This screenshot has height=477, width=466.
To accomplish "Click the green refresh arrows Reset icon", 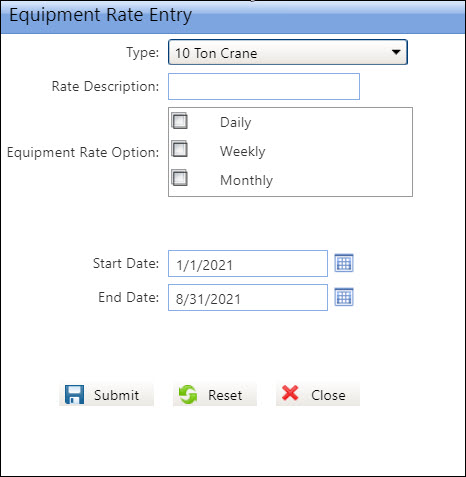I will coord(188,395).
